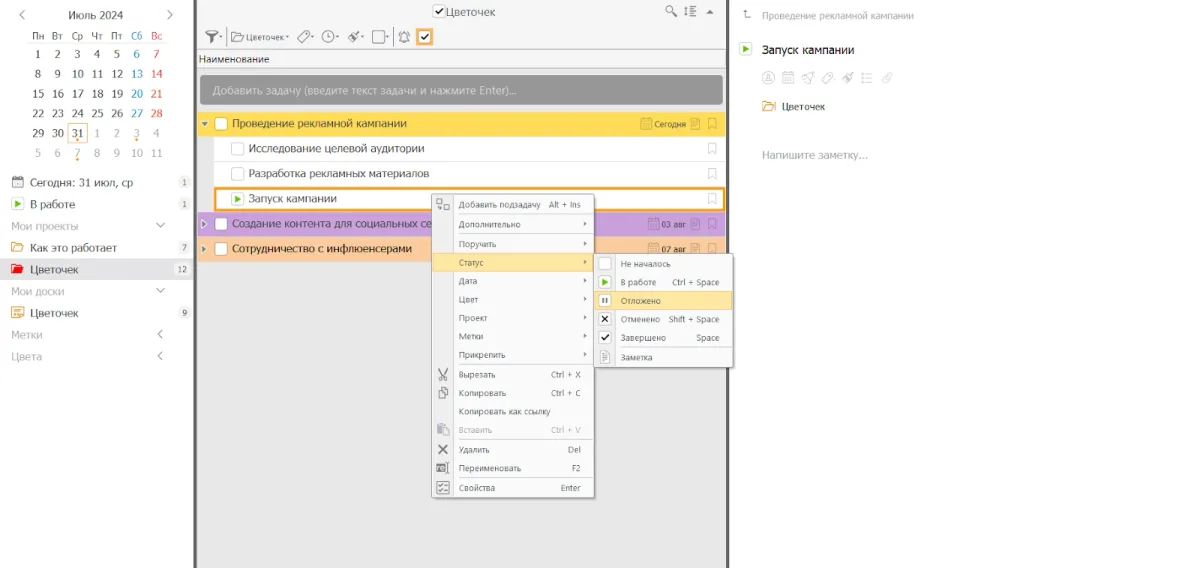Image resolution: width=1200 pixels, height=568 pixels.
Task: Bookmark the Исследование целевой аудитории task
Action: point(712,148)
